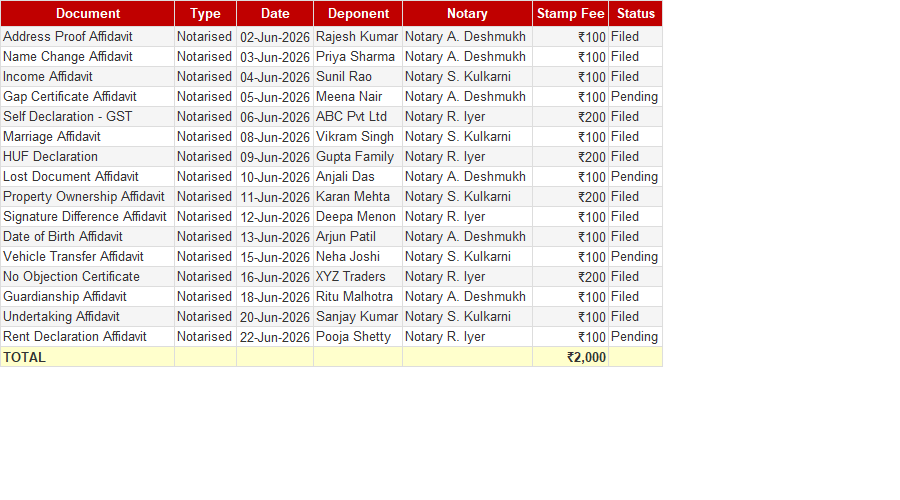Click deponent Karan Mehta
Image resolution: width=900 pixels, height=500 pixels.
point(358,197)
